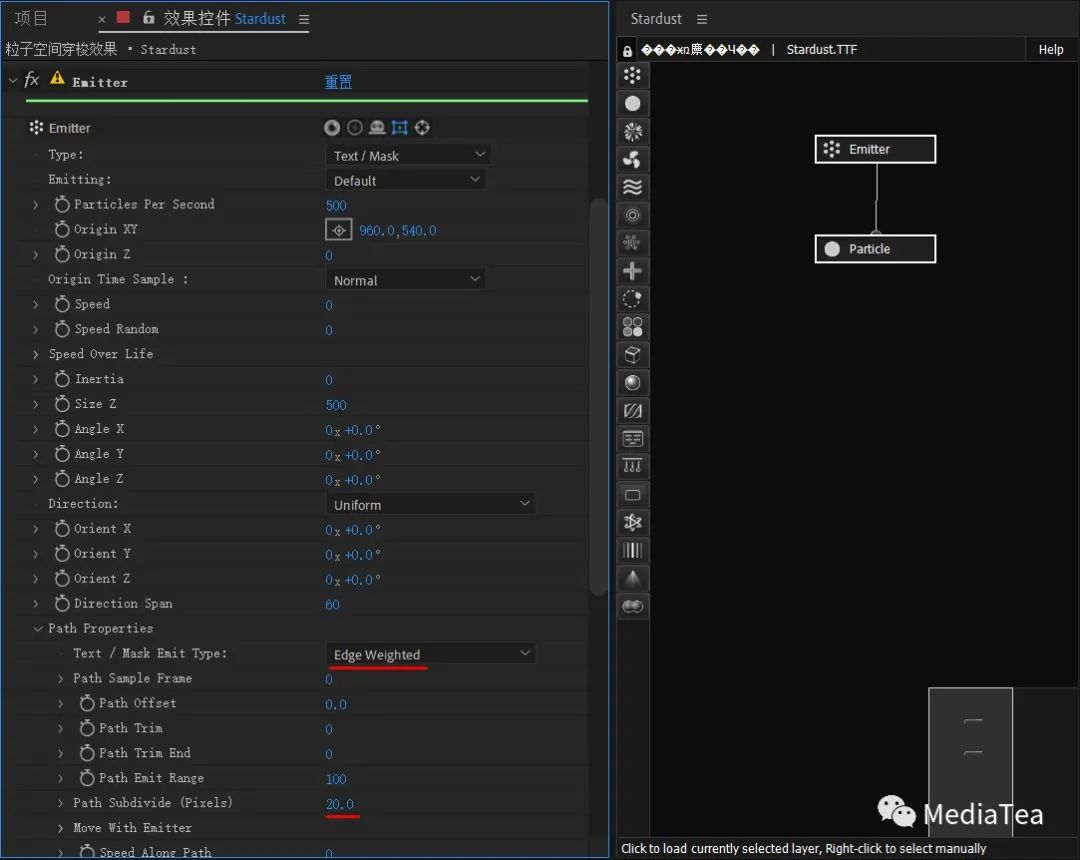
Task: Add an Emitter node from the Stardust toolbar
Action: point(632,75)
